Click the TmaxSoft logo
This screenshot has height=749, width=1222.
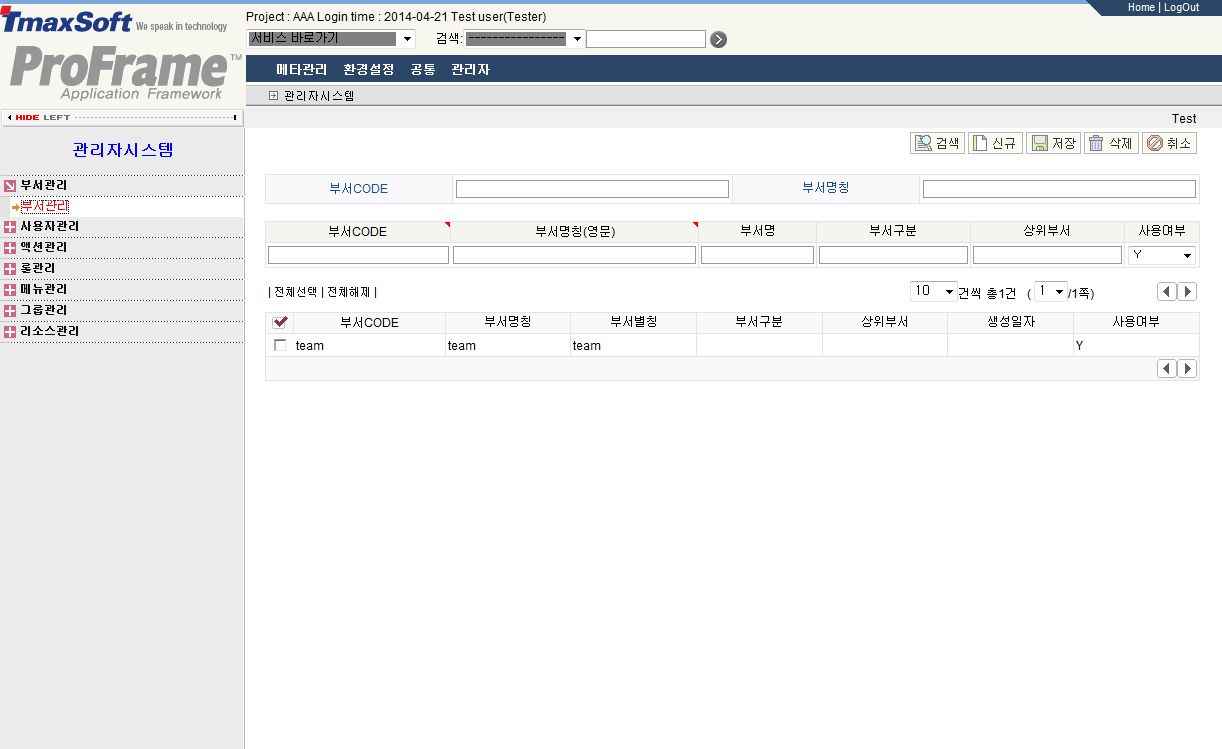click(65, 18)
